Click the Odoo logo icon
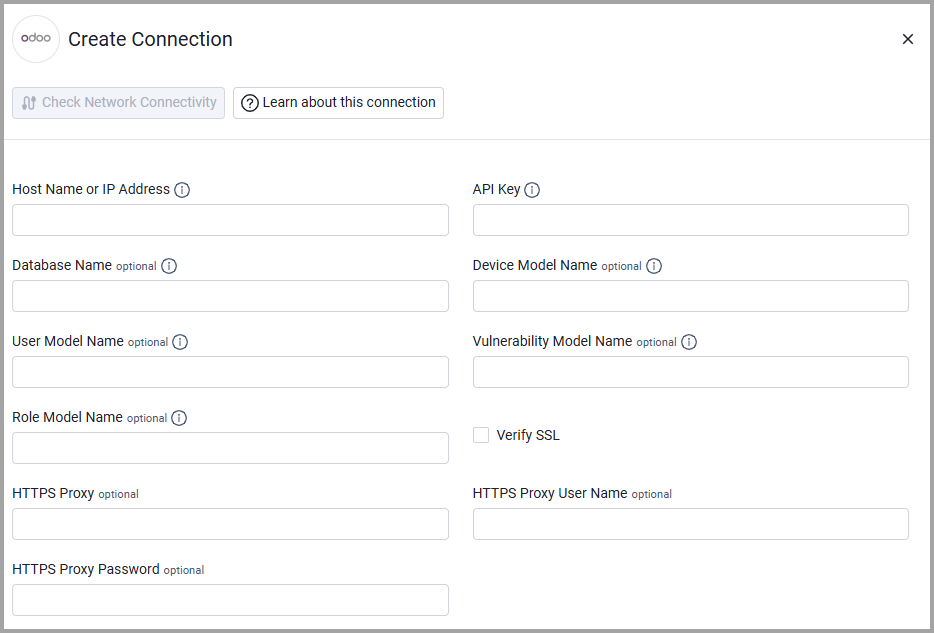 point(36,40)
